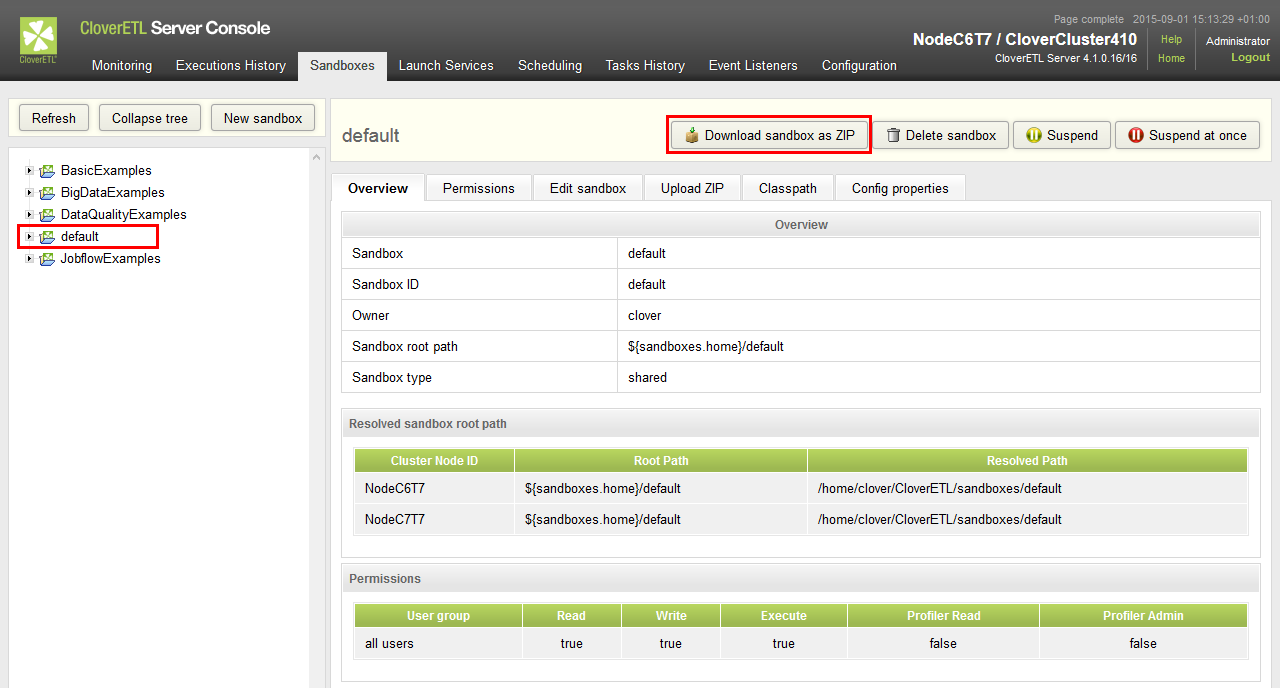Select default in sandbox tree
Viewport: 1280px width, 688px height.
(80, 237)
